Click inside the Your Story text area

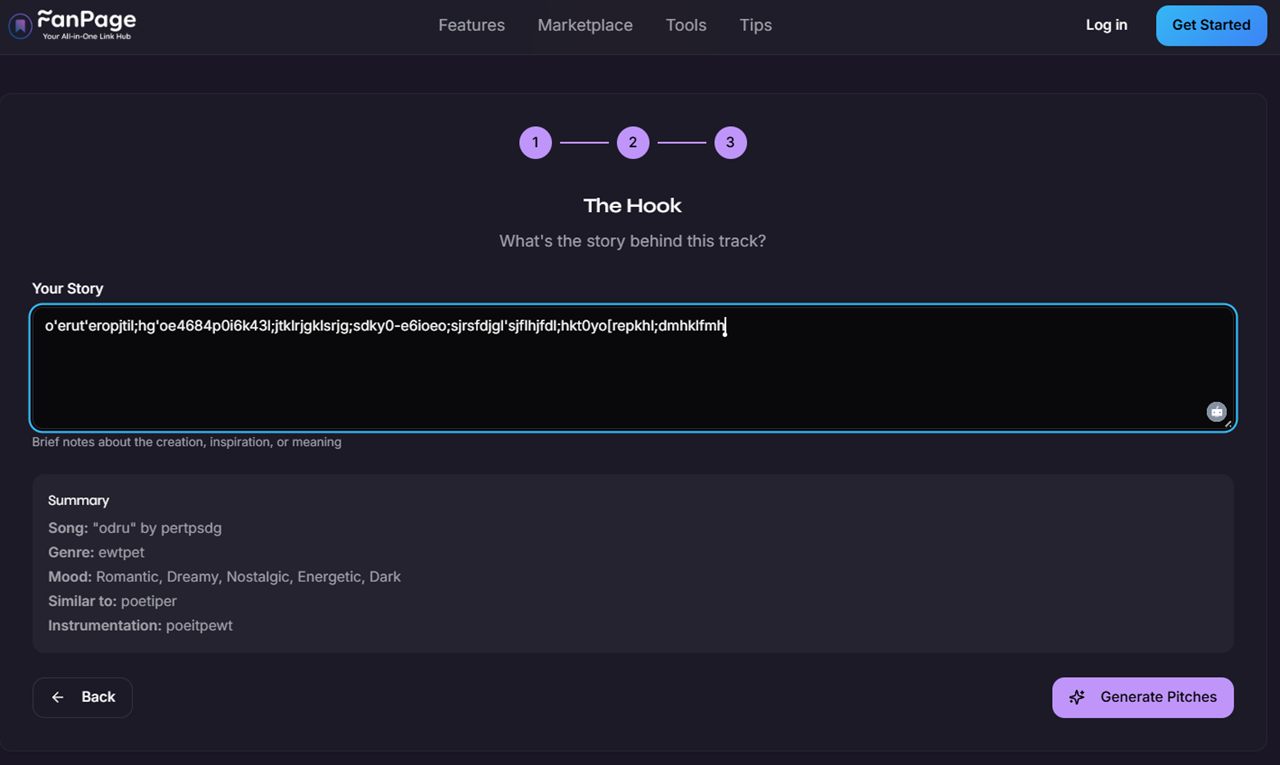click(632, 368)
